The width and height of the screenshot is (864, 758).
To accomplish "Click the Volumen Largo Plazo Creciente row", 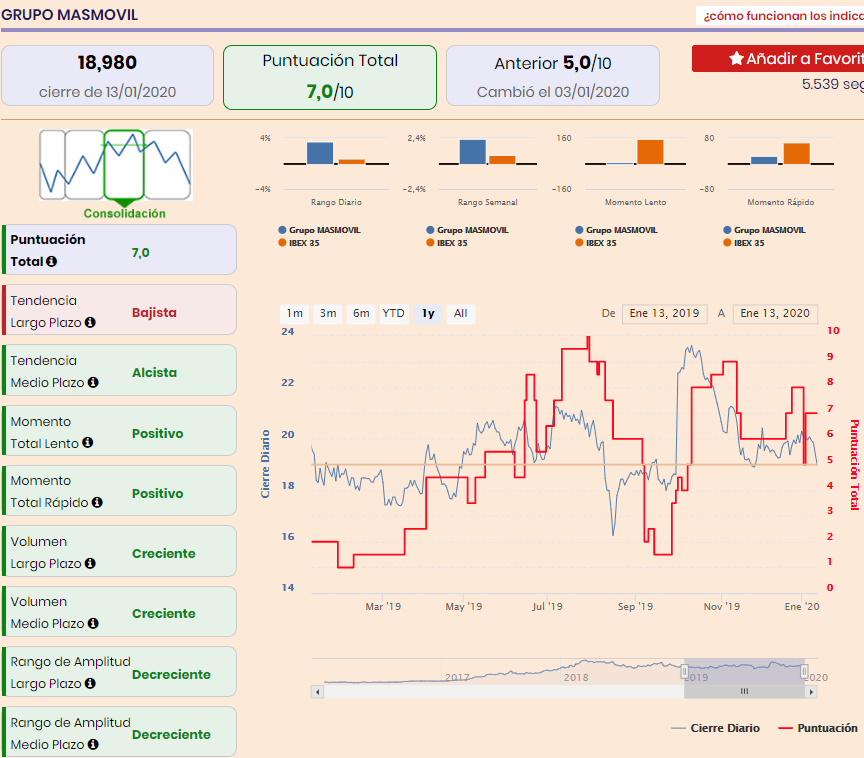I will pos(120,551).
